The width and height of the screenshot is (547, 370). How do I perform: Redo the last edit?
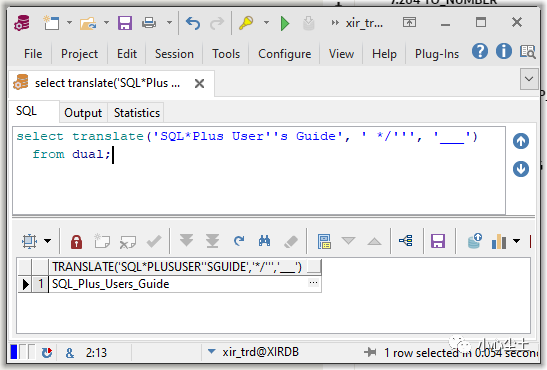pyautogui.click(x=217, y=23)
